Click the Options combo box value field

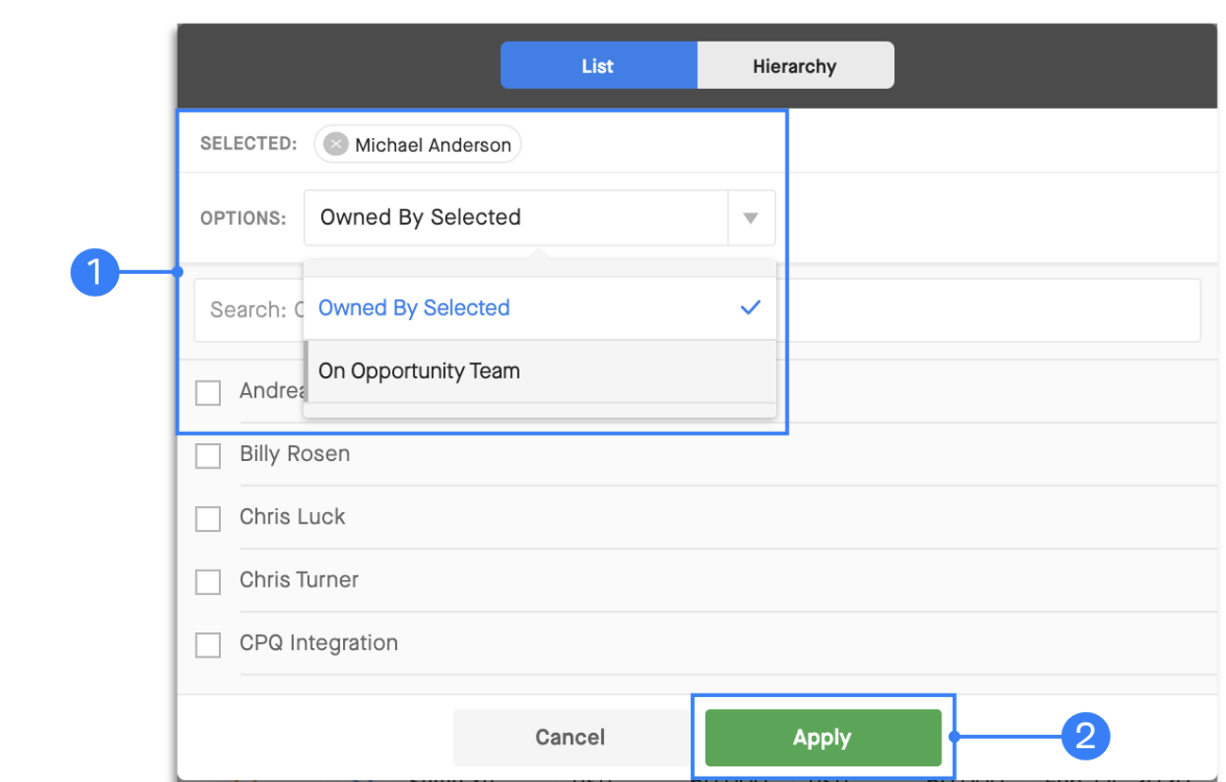click(516, 218)
